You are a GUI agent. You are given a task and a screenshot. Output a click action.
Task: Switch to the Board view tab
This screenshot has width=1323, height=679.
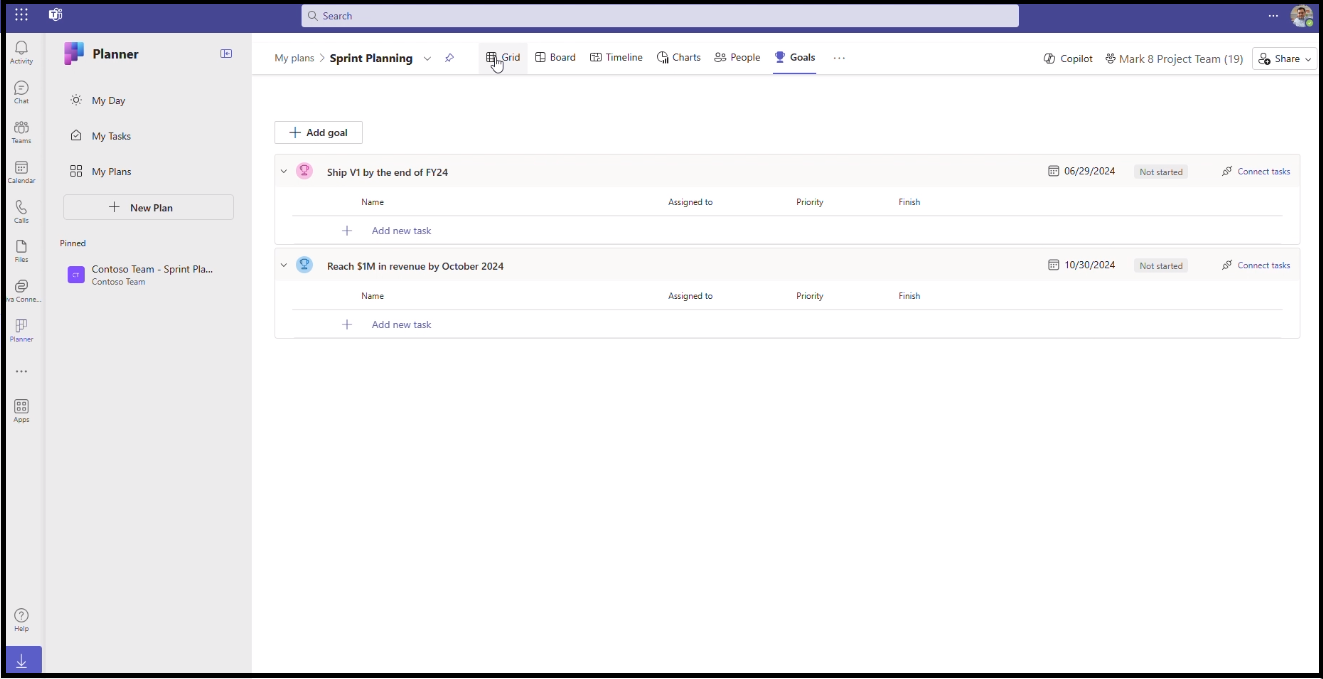pyautogui.click(x=555, y=58)
